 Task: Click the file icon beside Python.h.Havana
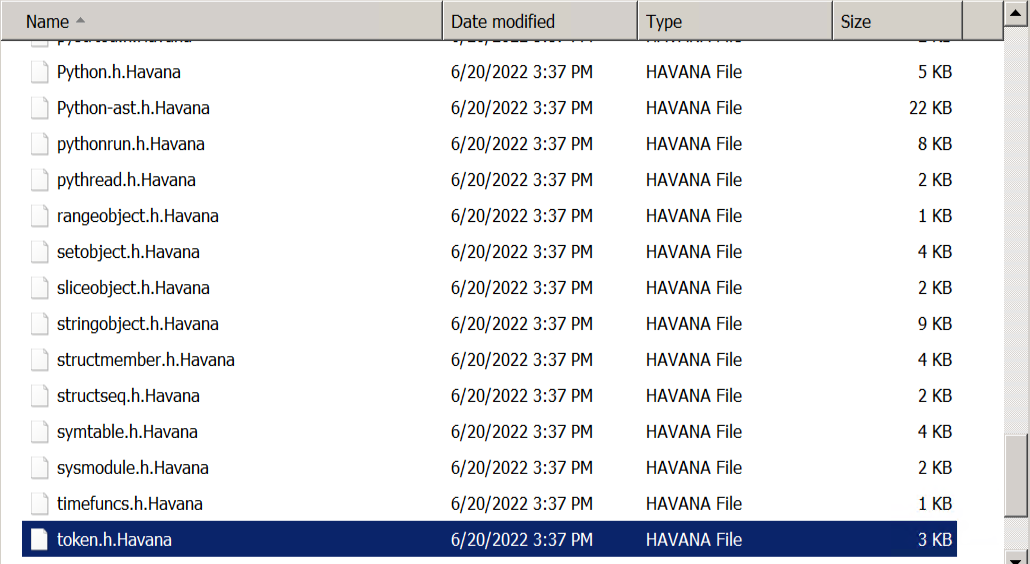point(39,72)
